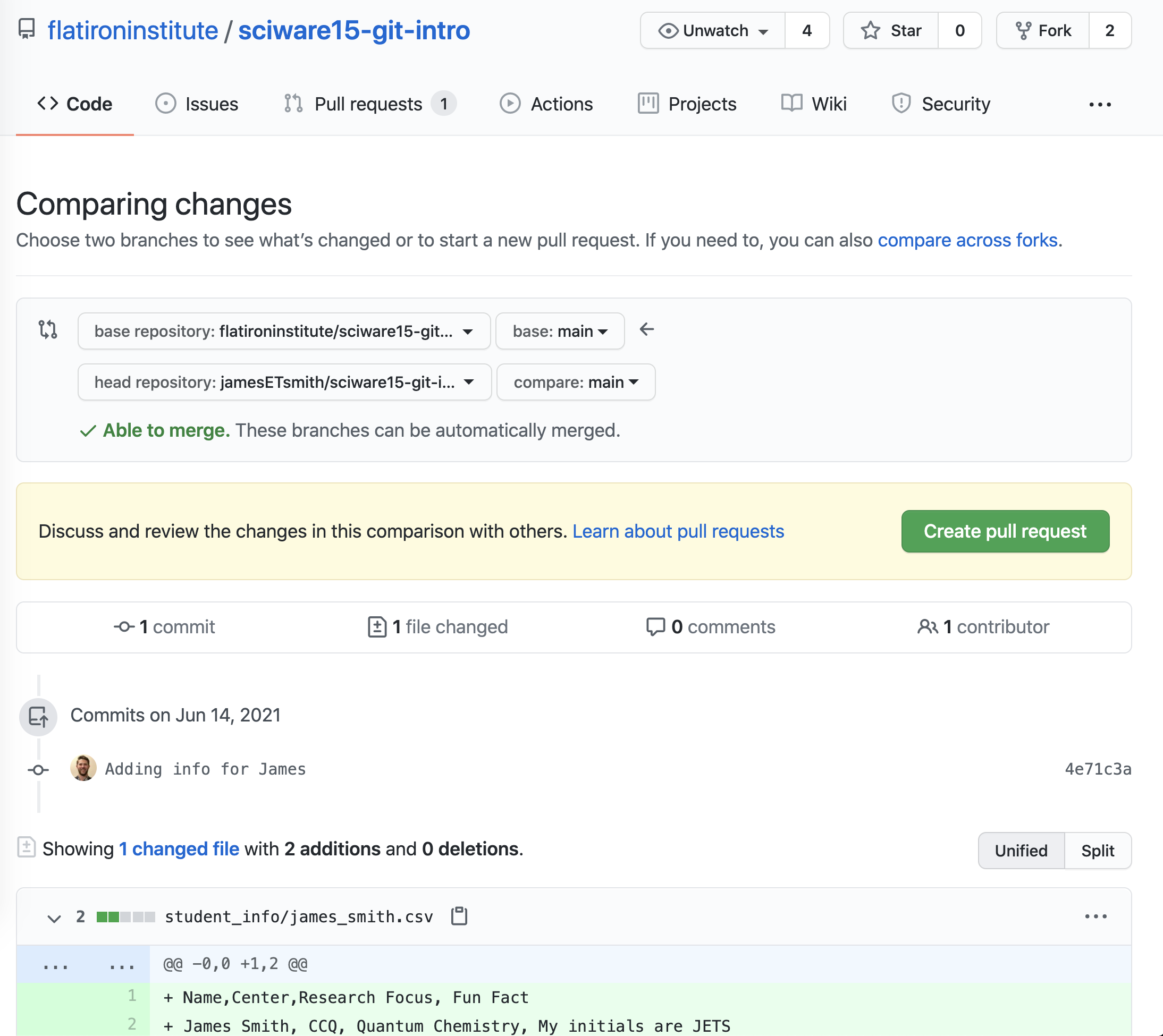Open the watchers count of 4
This screenshot has height=1036, width=1163.
(806, 30)
